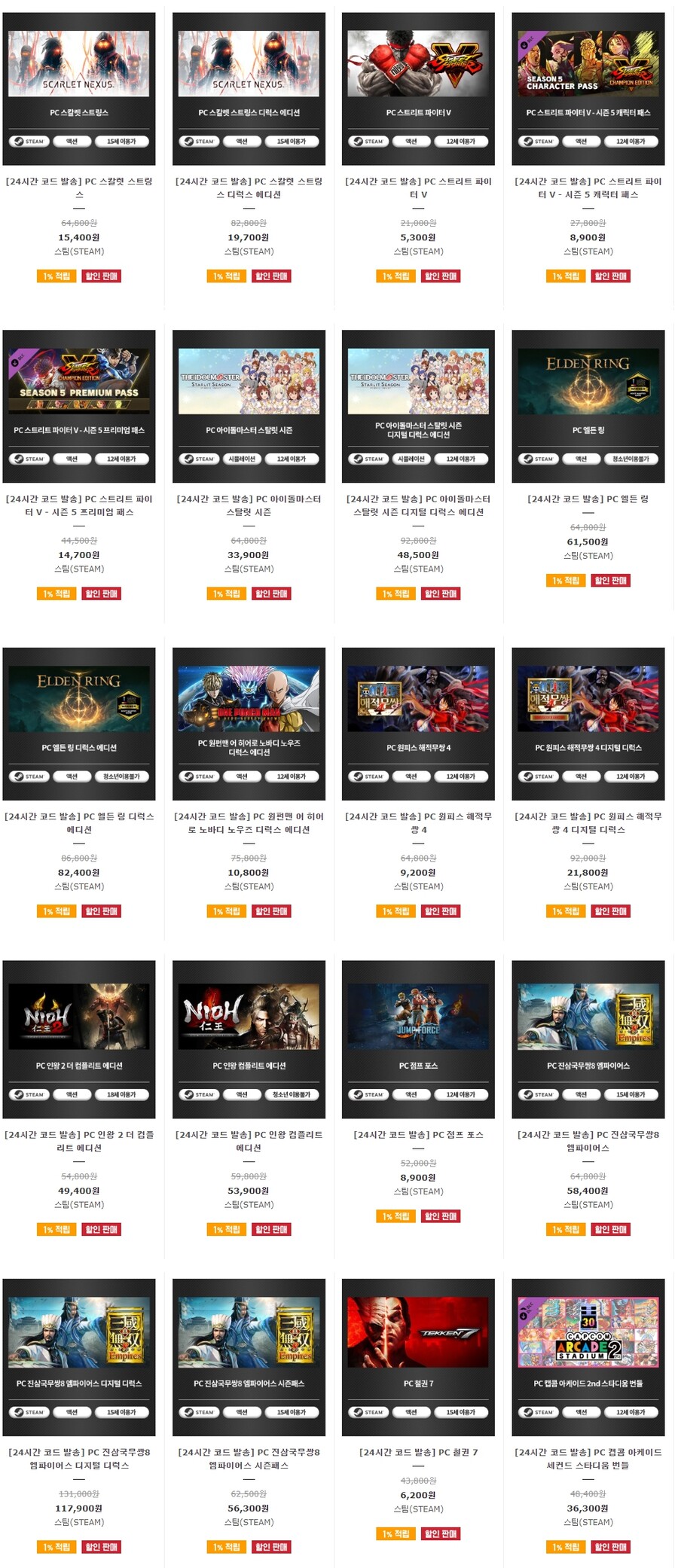Select the Tekken 7 product image
Viewport: 678px width, 1568px height.
point(418,1357)
